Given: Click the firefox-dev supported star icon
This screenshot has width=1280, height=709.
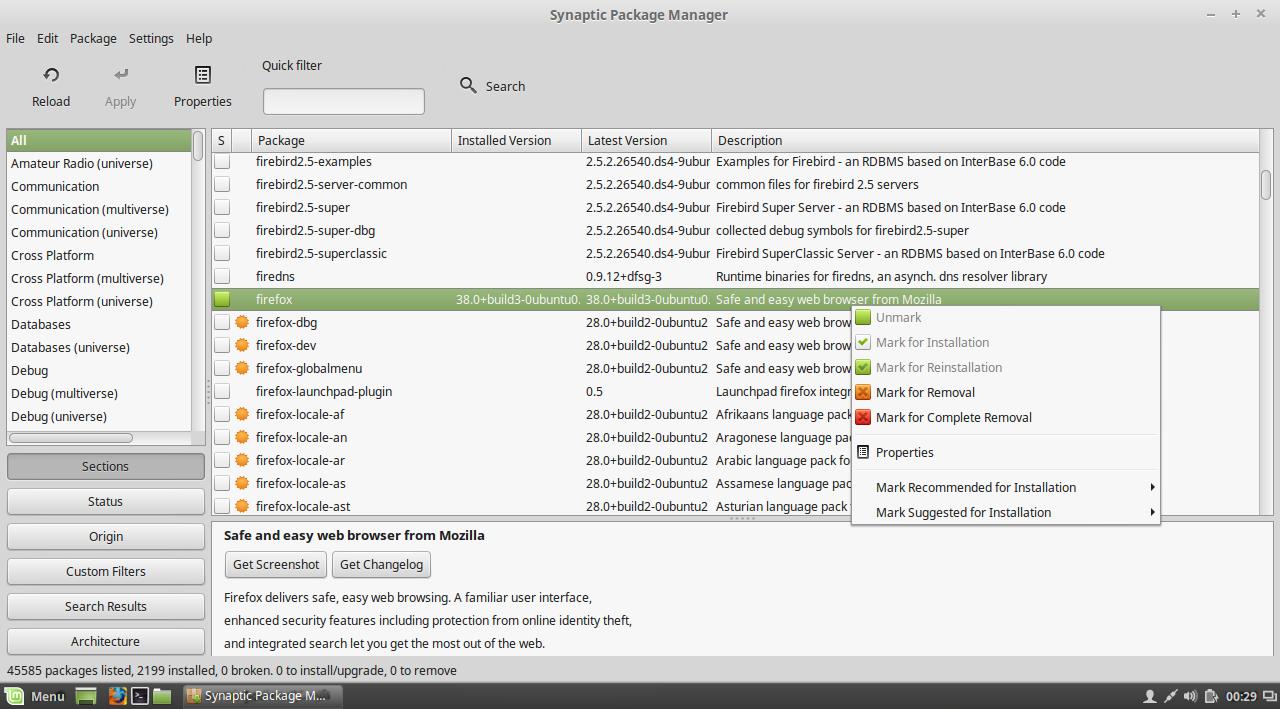Looking at the screenshot, I should (241, 345).
